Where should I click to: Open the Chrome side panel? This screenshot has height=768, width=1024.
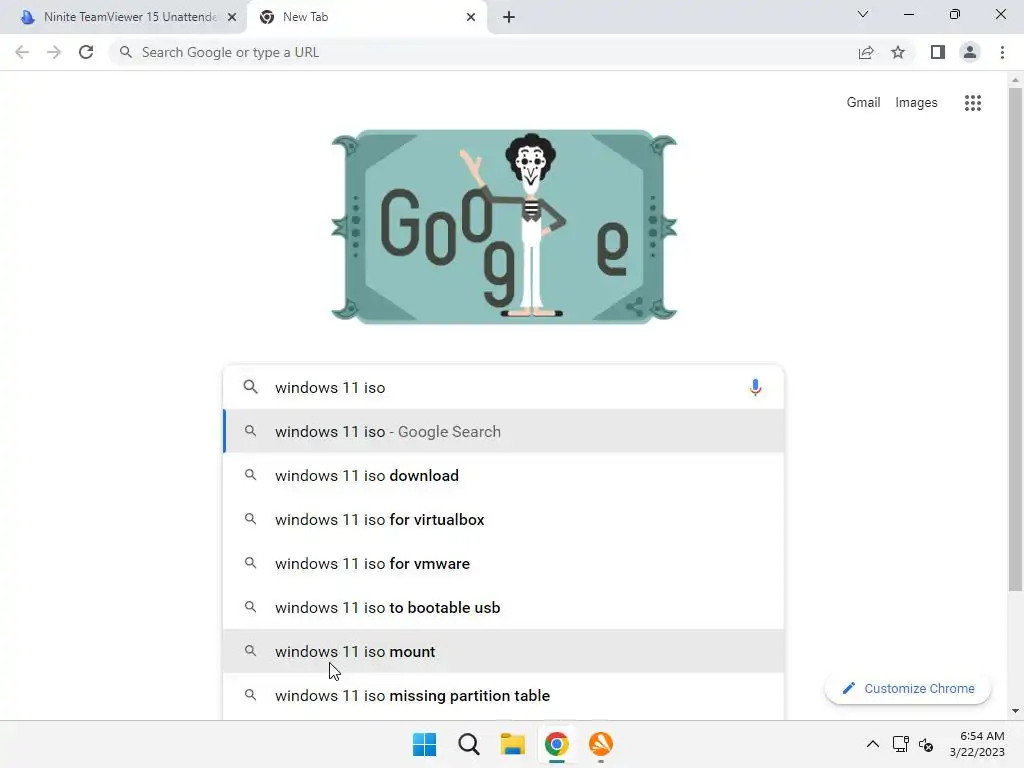(938, 52)
